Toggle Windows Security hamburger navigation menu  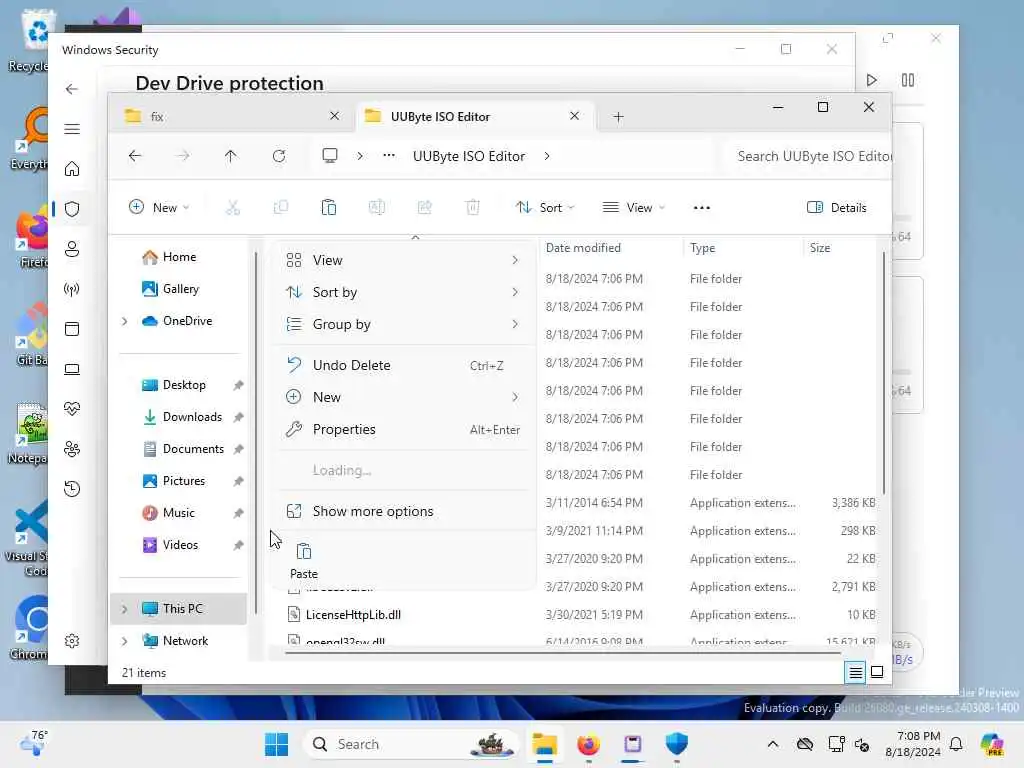point(72,129)
